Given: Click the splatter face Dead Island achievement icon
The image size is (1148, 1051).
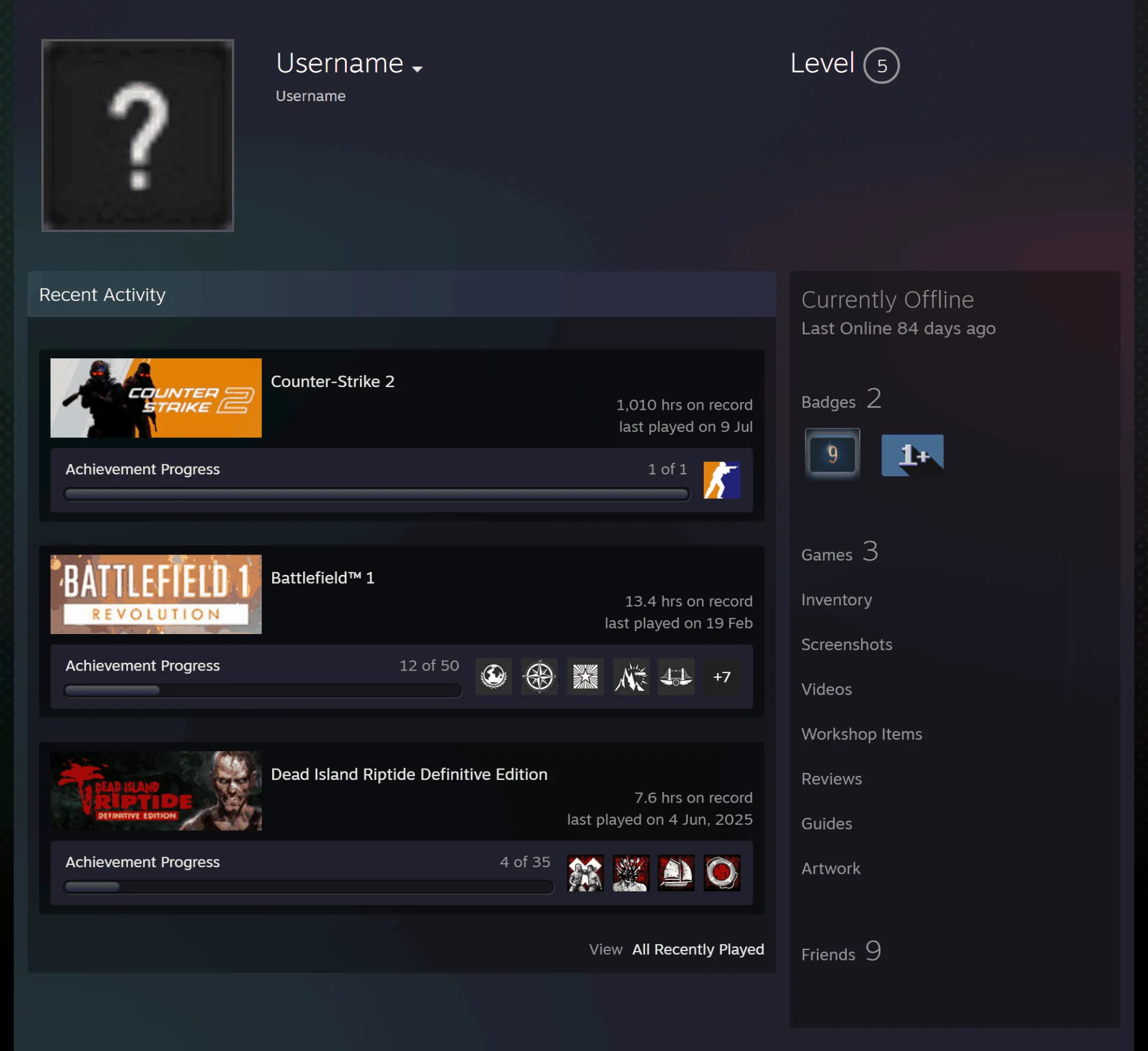Looking at the screenshot, I should (x=631, y=873).
